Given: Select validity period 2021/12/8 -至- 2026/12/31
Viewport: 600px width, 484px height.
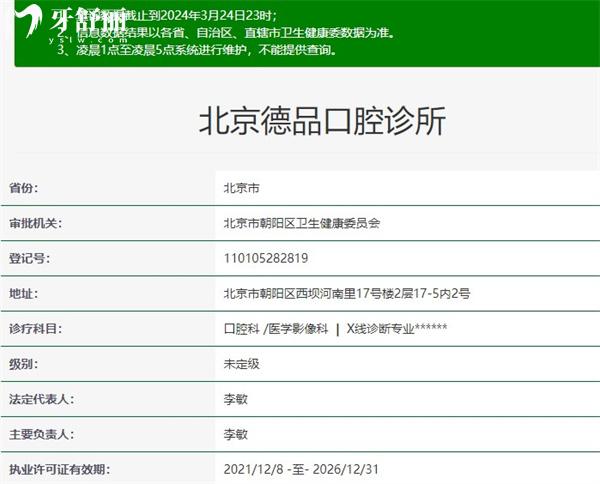Looking at the screenshot, I should pos(301,469).
